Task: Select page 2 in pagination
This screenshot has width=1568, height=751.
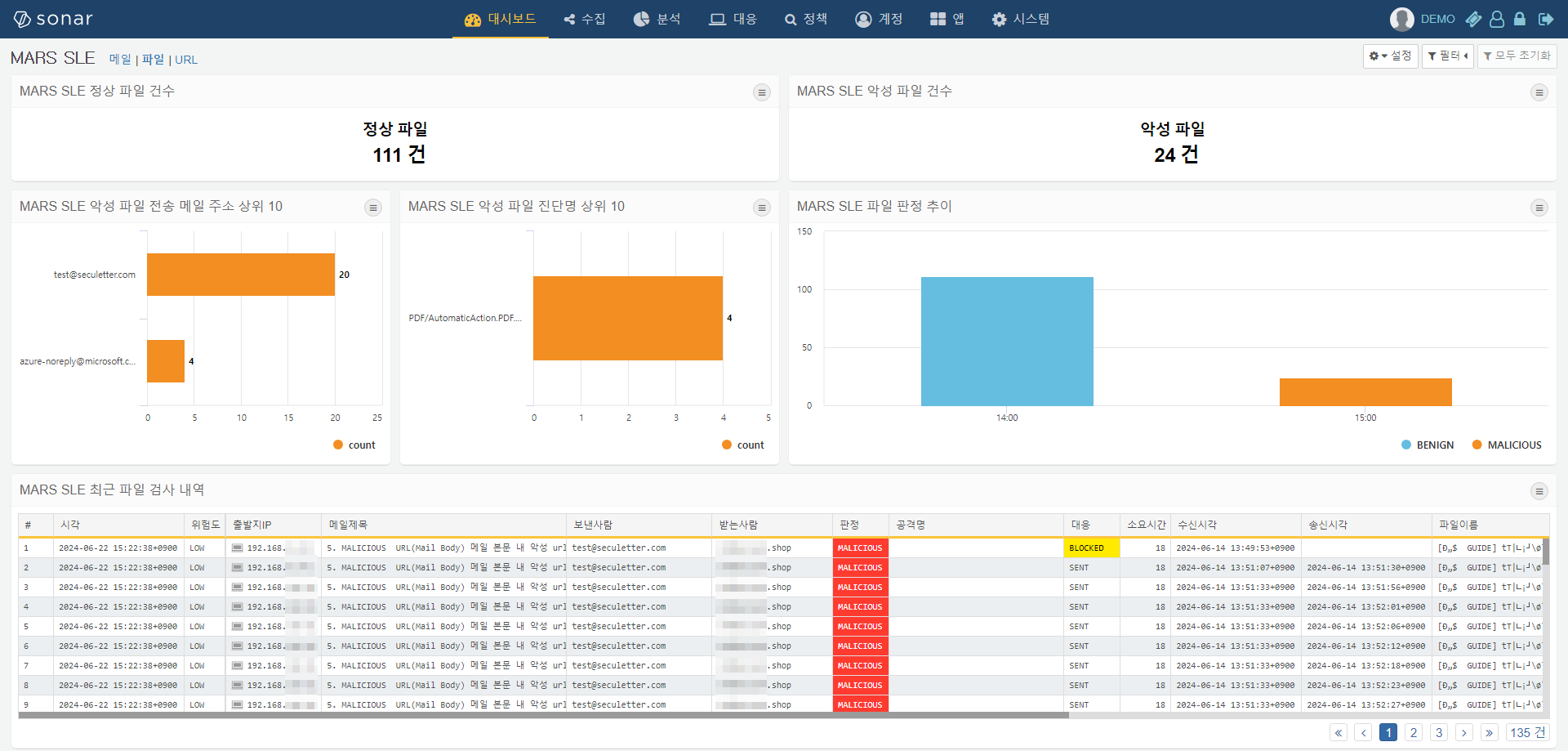Action: [x=1414, y=732]
